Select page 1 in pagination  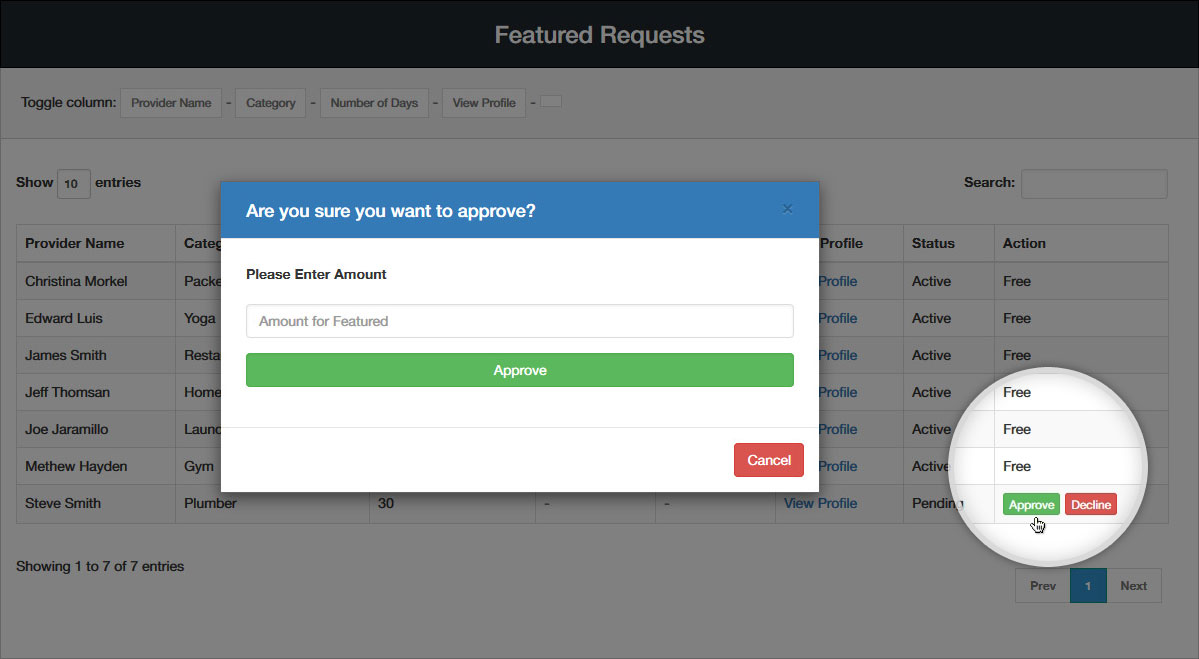[1088, 586]
